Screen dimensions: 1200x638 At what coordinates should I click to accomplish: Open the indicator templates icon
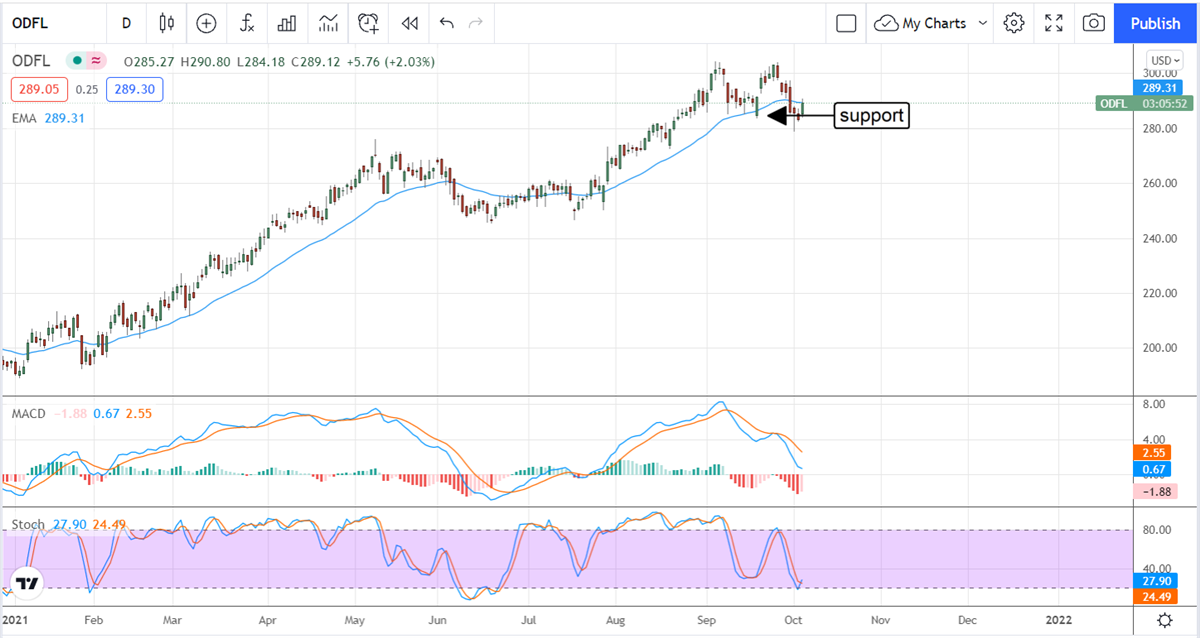(x=328, y=22)
